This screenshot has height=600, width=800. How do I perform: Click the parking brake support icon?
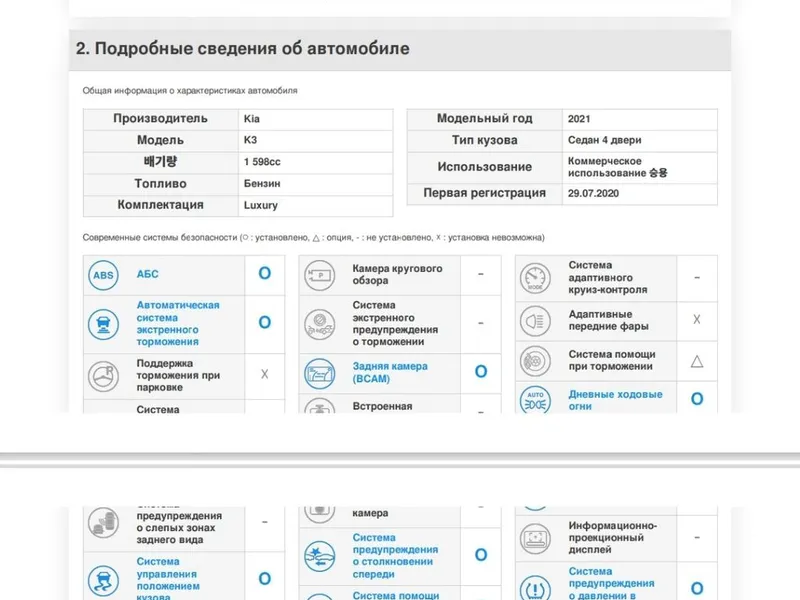(103, 376)
